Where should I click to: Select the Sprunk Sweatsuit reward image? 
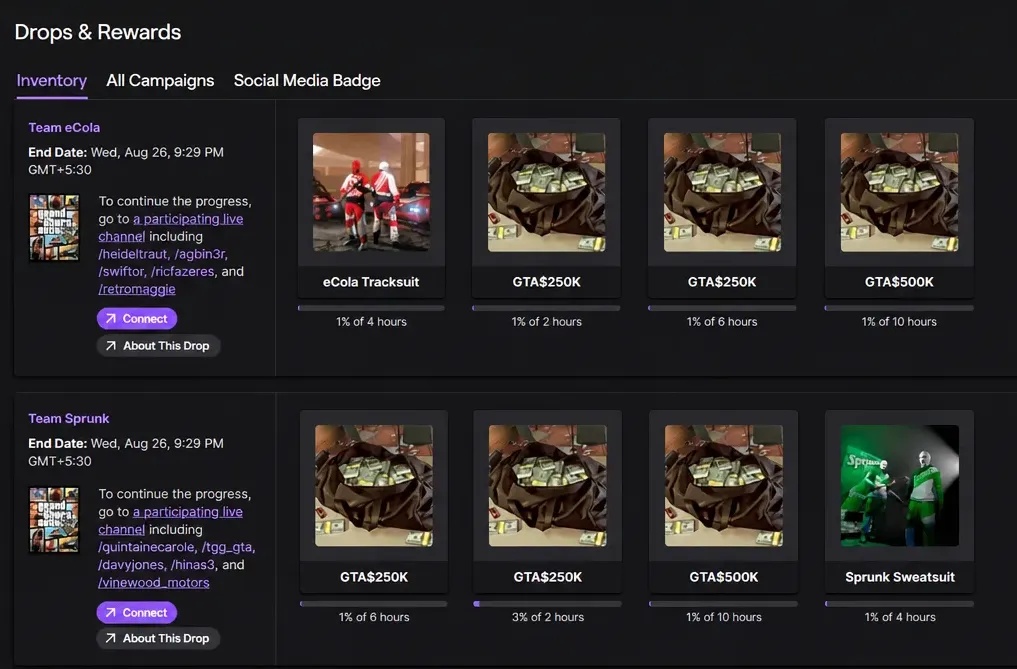(x=900, y=485)
